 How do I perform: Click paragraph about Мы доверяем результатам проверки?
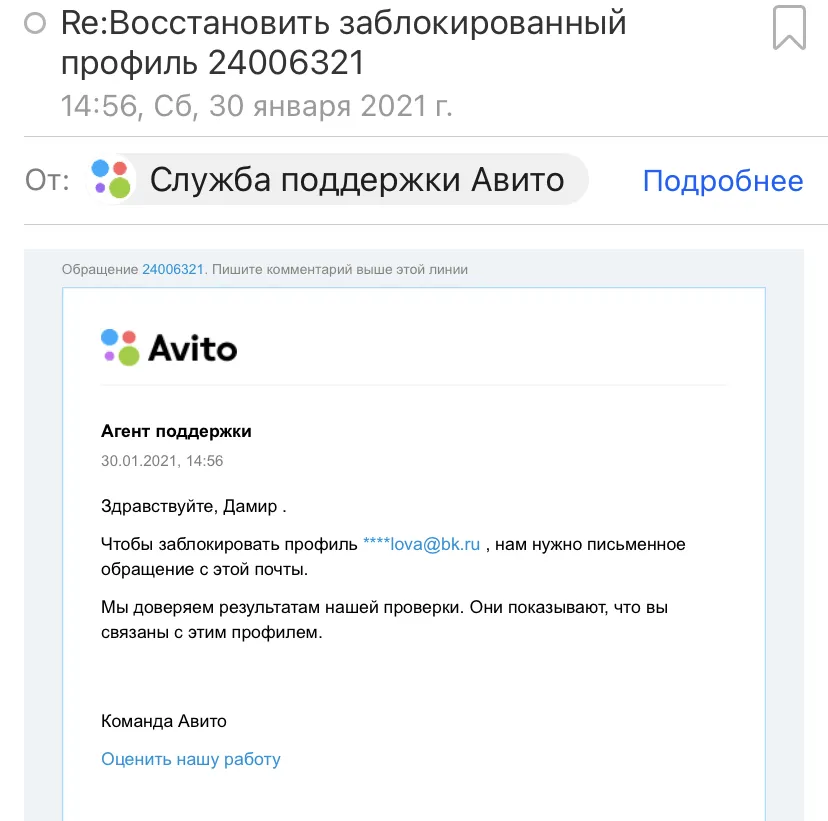coord(384,619)
